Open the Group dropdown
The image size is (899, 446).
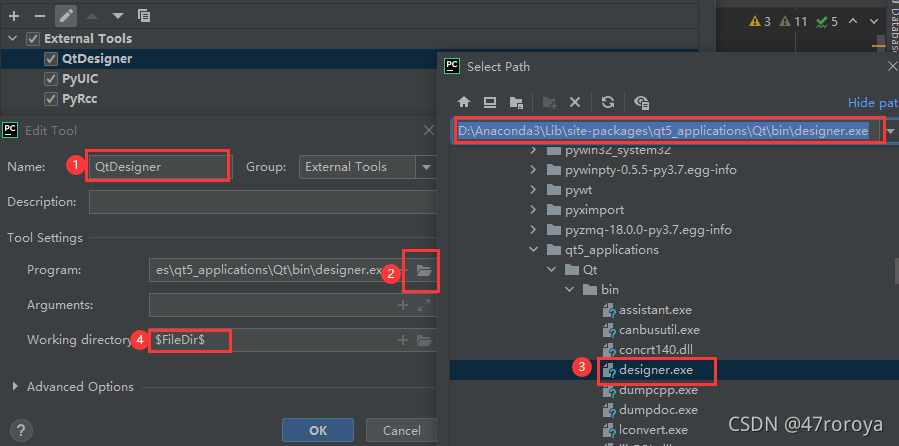pyautogui.click(x=426, y=167)
